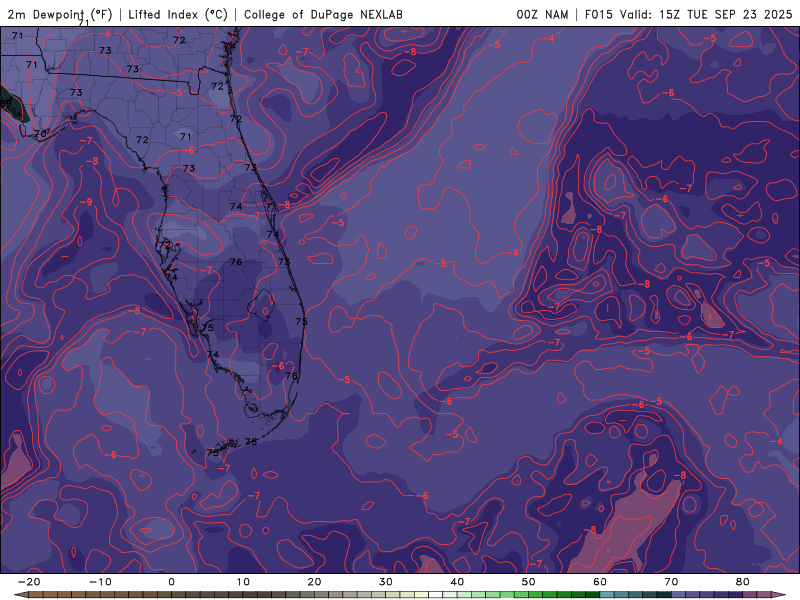This screenshot has height=600, width=800.
Task: Click the "80" colorbar scale label
Action: (x=743, y=582)
